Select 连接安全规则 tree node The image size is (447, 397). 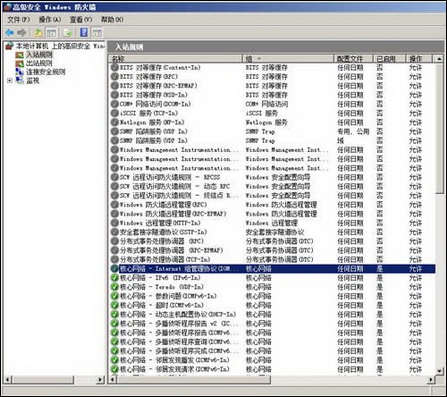[46, 72]
